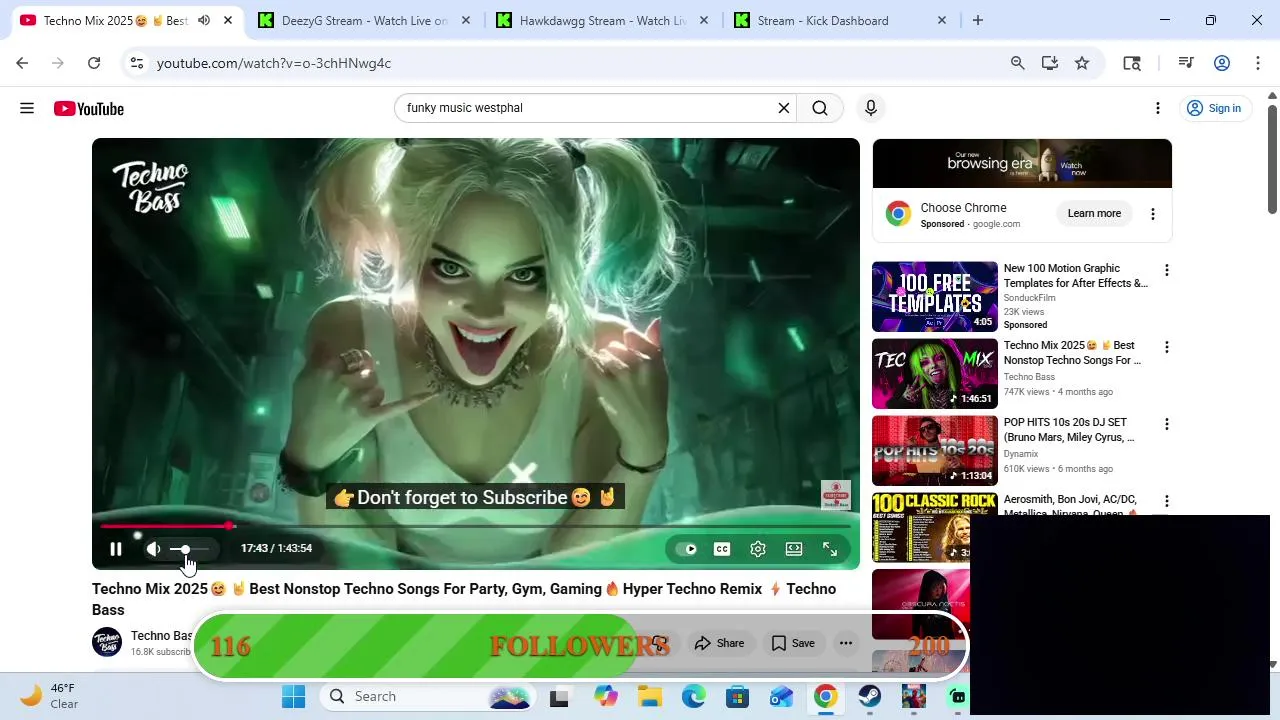This screenshot has width=1280, height=720.
Task: Open a new browser tab
Action: point(978,20)
